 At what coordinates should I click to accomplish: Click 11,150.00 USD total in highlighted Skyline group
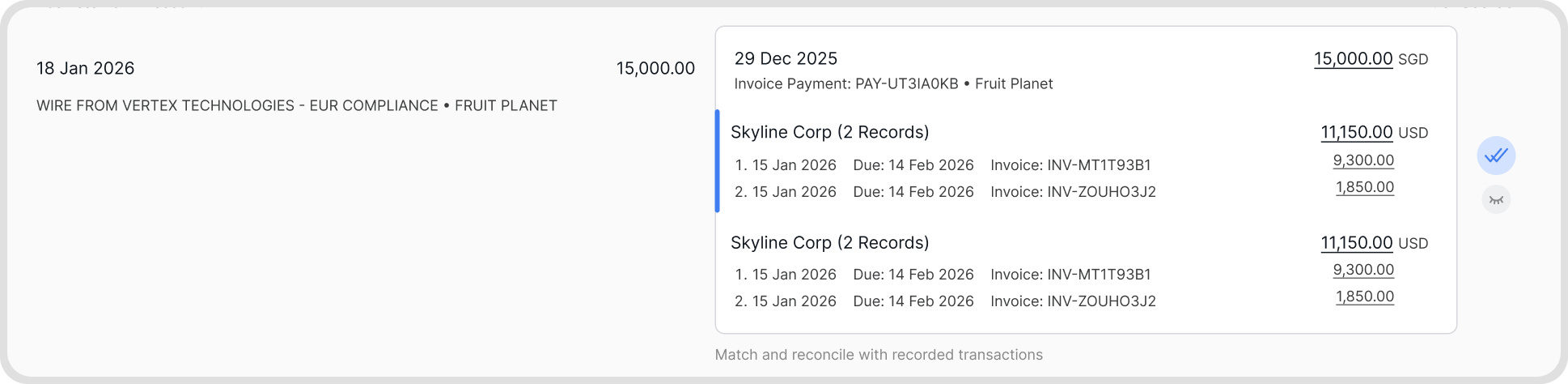pyautogui.click(x=1356, y=132)
